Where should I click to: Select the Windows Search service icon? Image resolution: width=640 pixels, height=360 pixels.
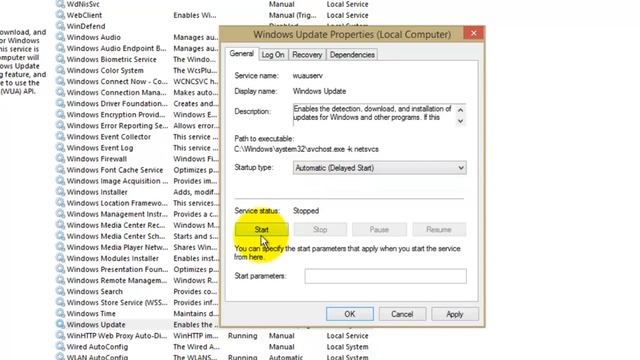[x=60, y=291]
